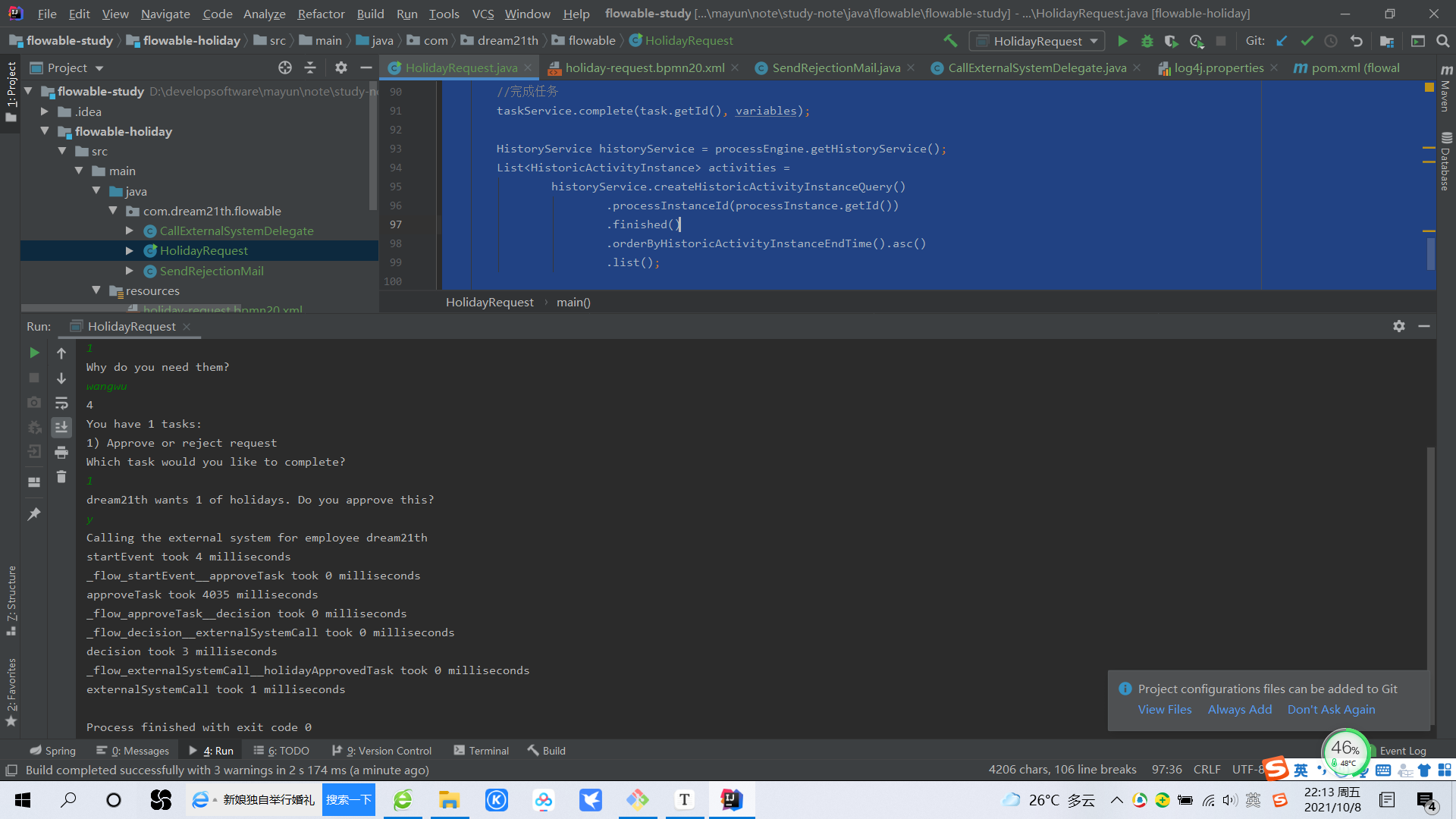This screenshot has height=819, width=1456.
Task: Open Windows Start menu
Action: pyautogui.click(x=23, y=800)
